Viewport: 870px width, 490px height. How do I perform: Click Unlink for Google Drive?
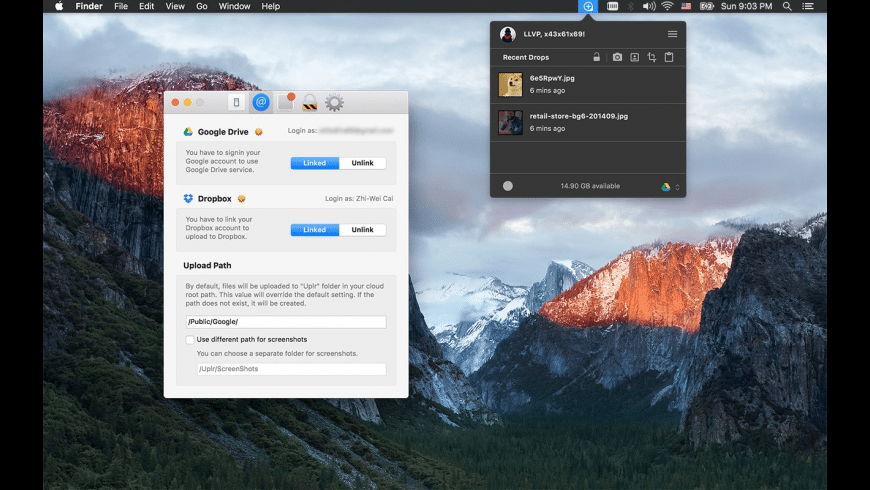tap(362, 163)
